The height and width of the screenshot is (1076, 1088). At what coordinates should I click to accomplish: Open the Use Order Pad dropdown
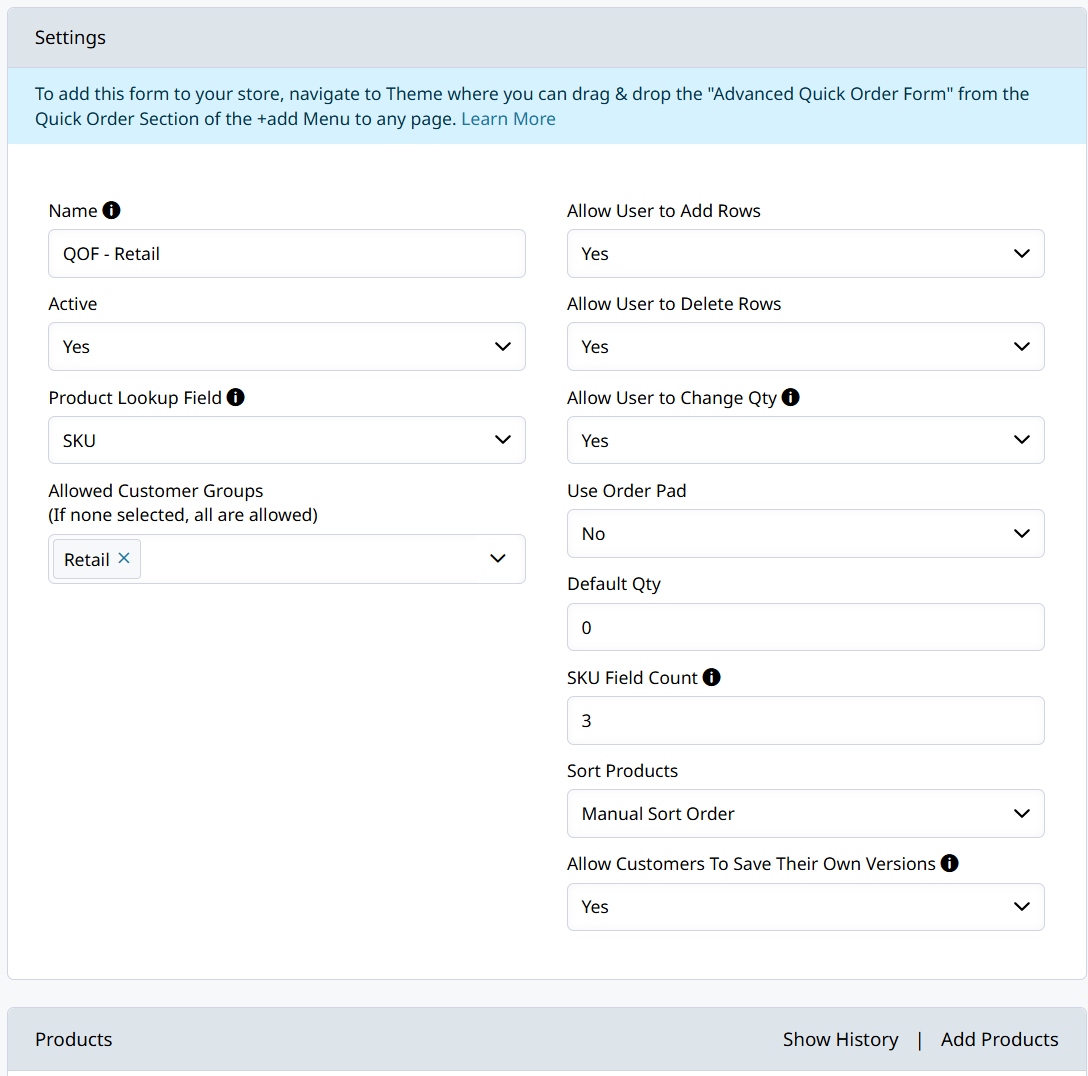point(806,533)
